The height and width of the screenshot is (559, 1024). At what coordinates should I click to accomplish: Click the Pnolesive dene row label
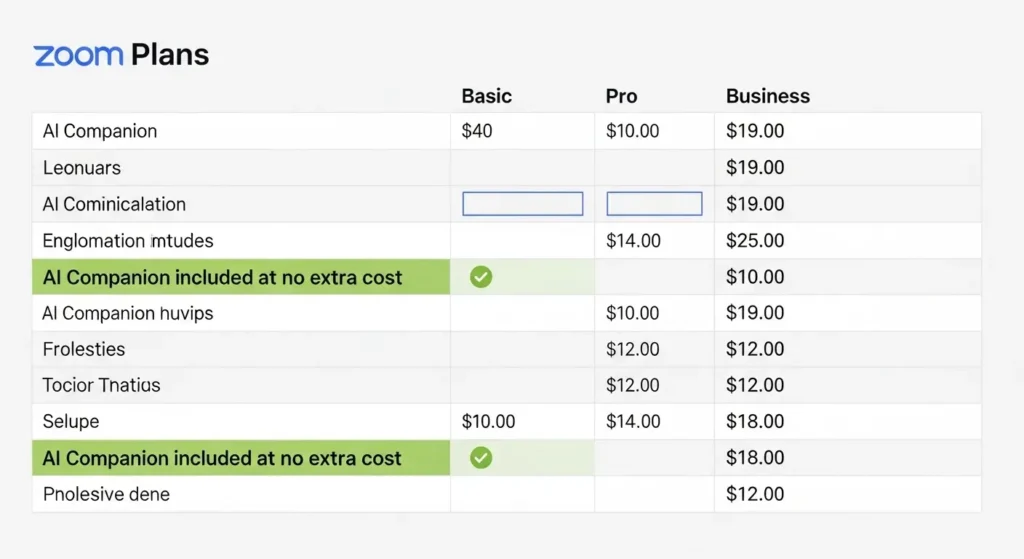106,494
